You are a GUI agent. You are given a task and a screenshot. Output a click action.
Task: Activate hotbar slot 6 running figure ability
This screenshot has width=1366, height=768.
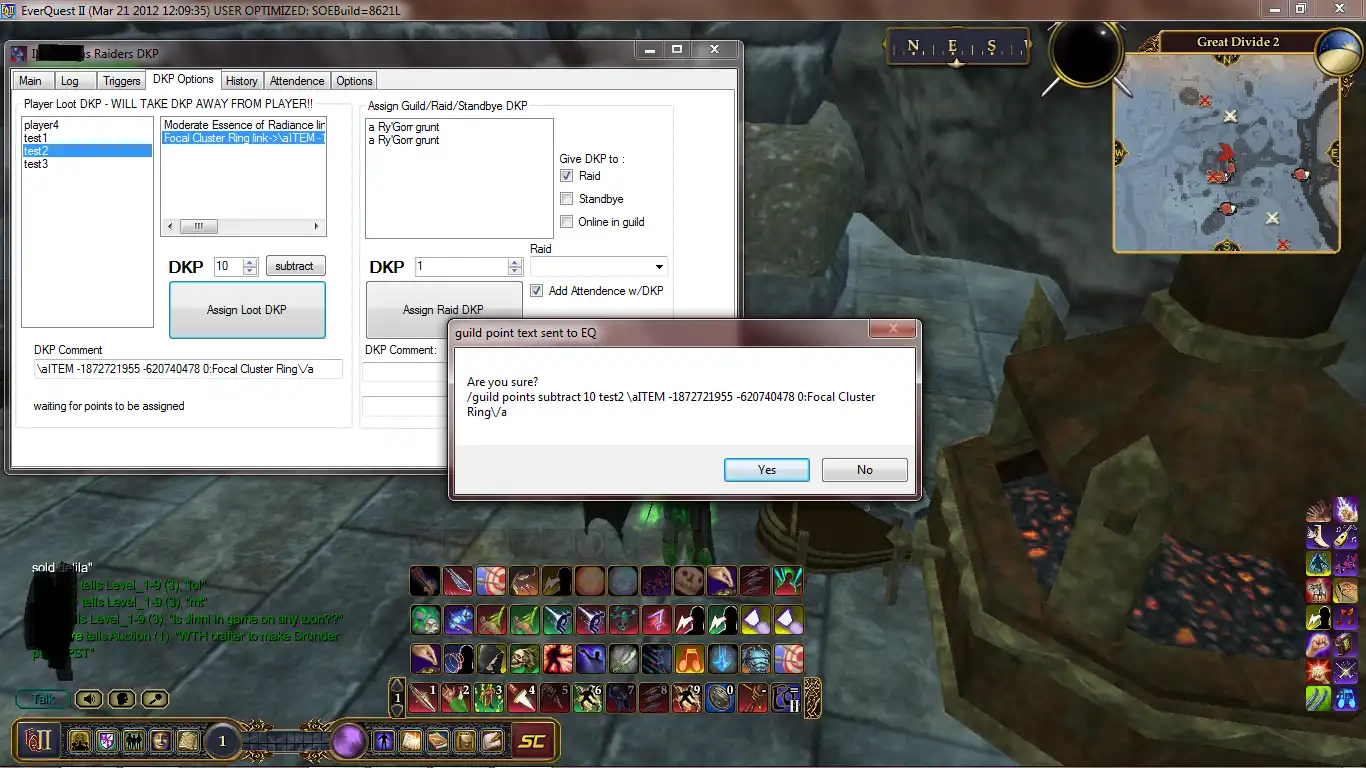click(x=589, y=697)
